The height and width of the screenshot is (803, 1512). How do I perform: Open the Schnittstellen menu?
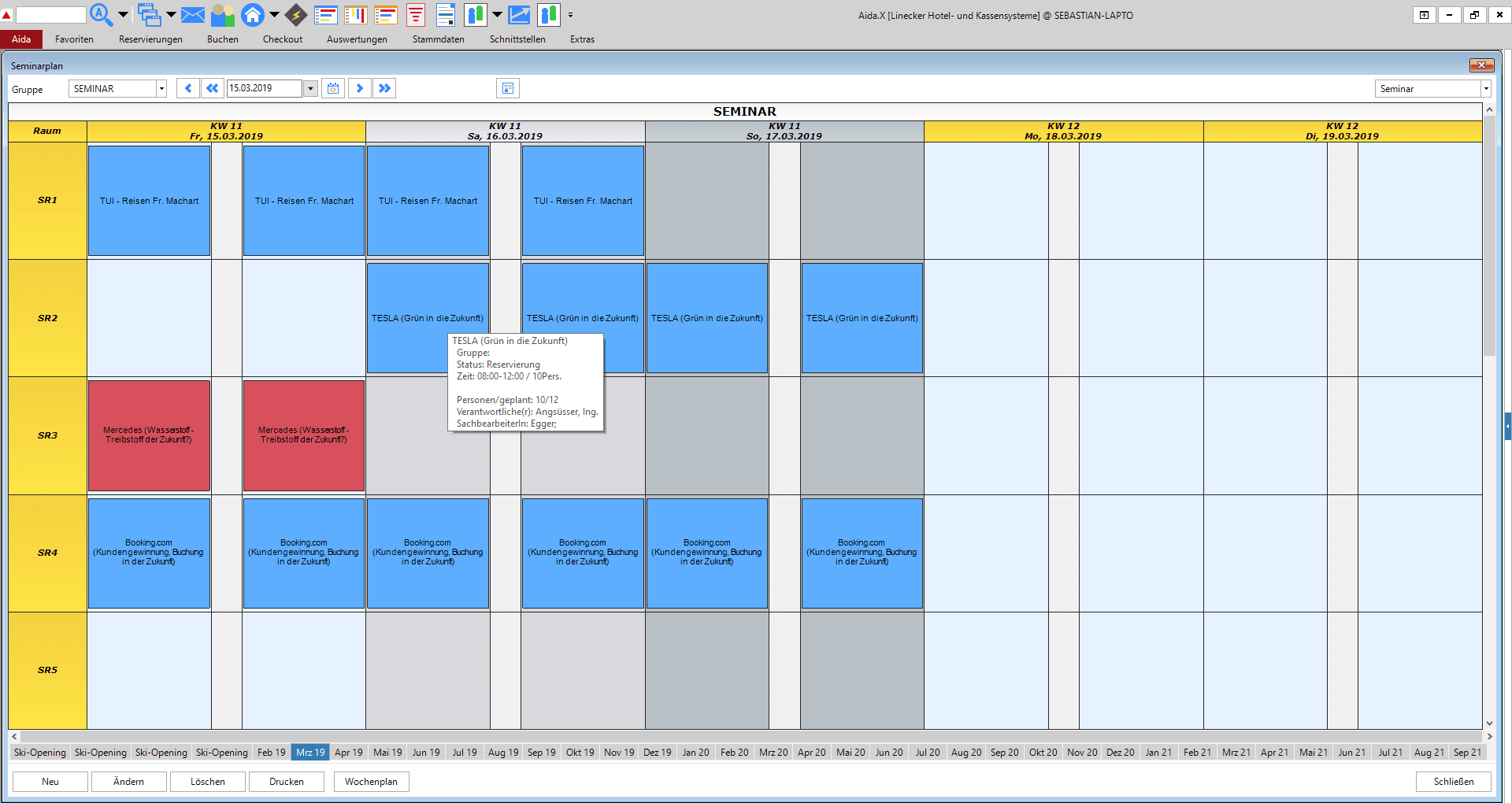517,39
